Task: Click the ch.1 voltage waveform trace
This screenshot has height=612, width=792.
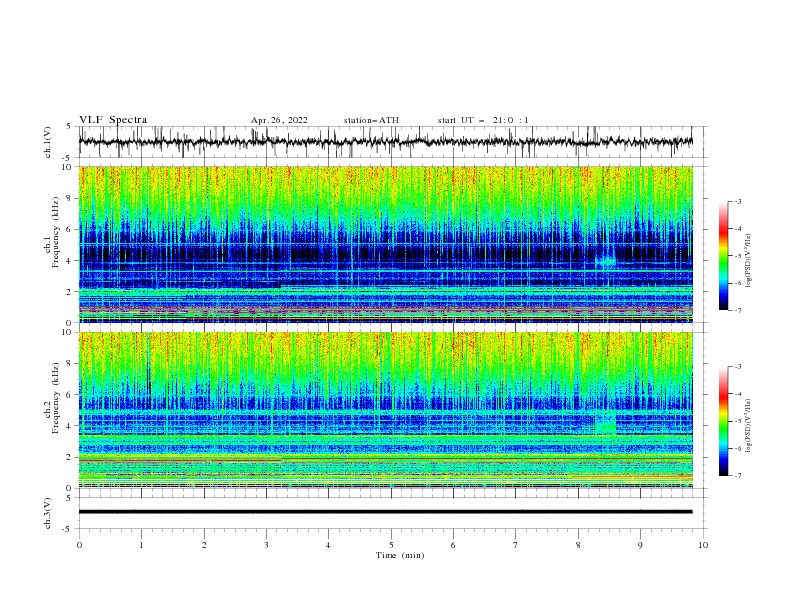Action: [385, 142]
